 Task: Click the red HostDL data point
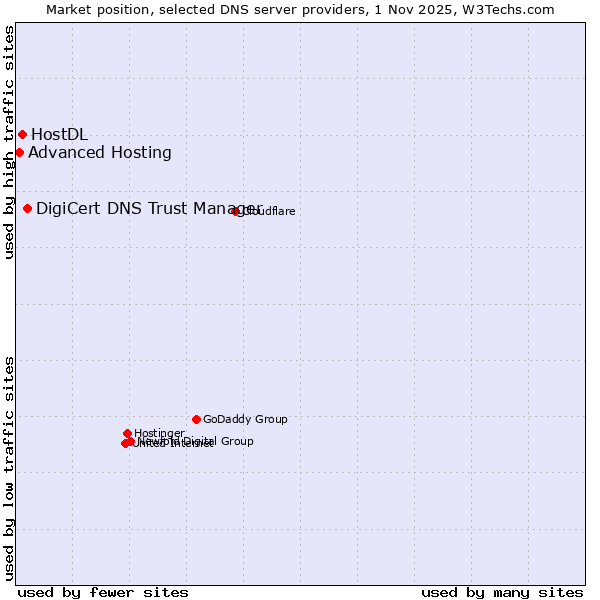click(x=22, y=134)
